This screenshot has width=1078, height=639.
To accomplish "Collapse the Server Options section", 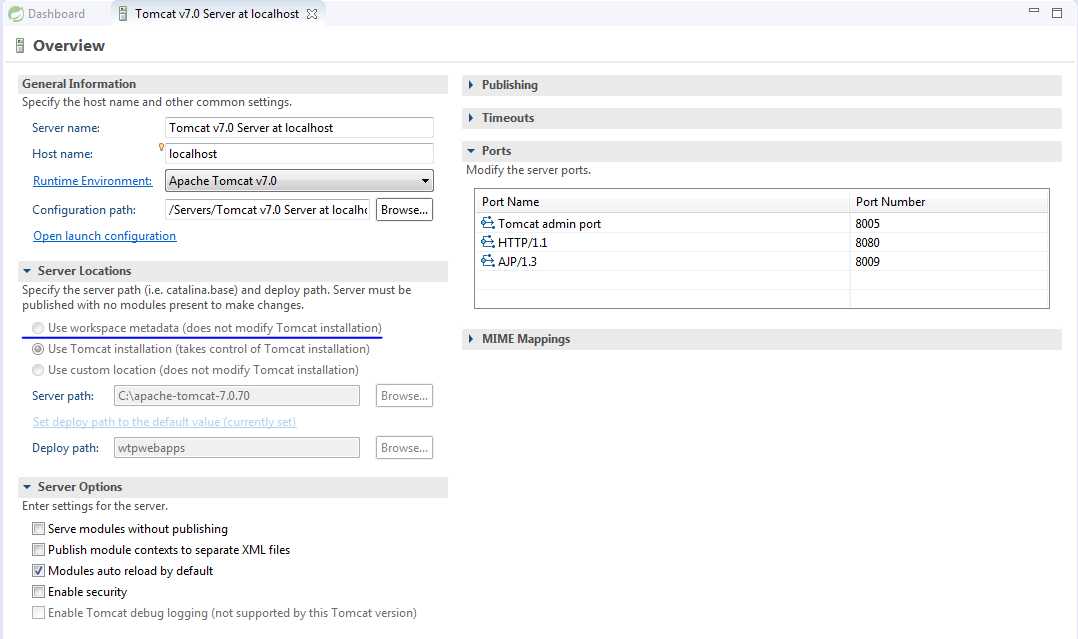I will [x=27, y=487].
